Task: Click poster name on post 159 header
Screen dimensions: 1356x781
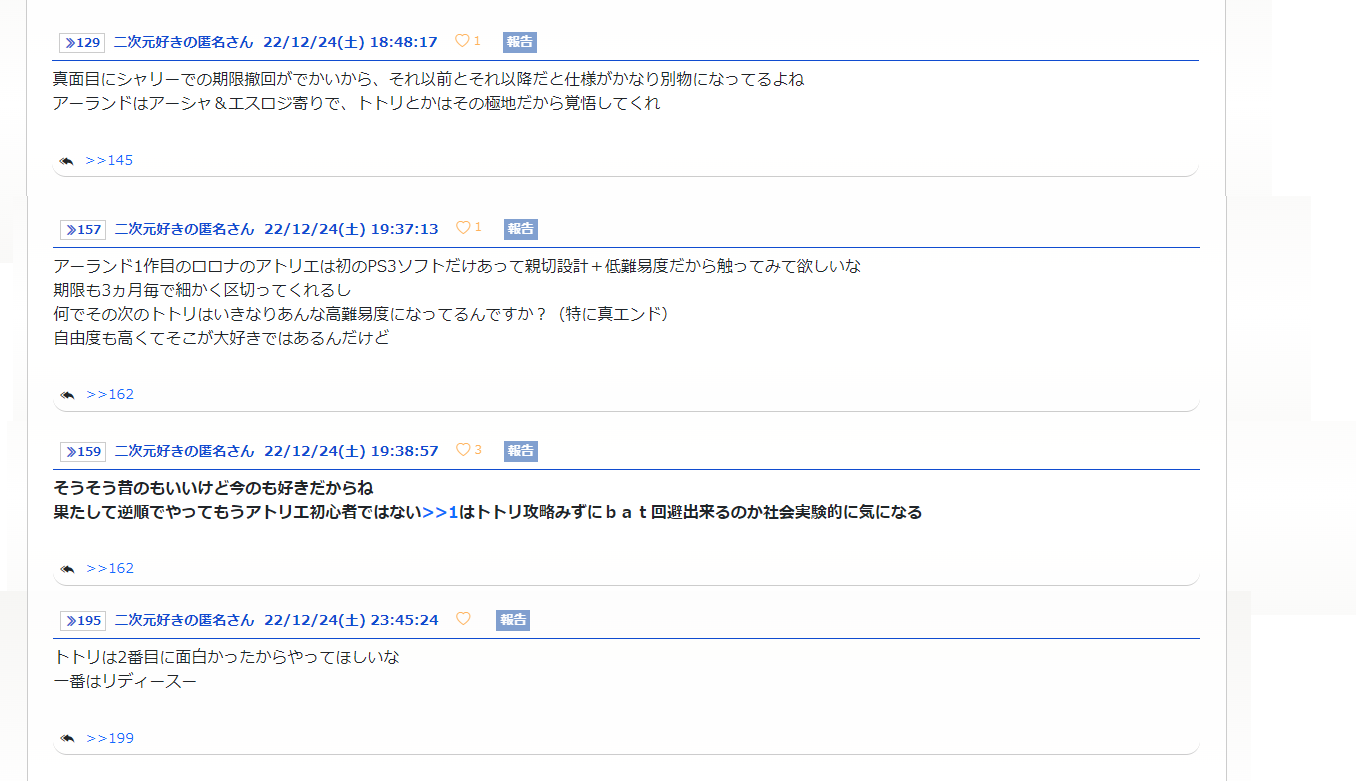Action: pos(185,451)
